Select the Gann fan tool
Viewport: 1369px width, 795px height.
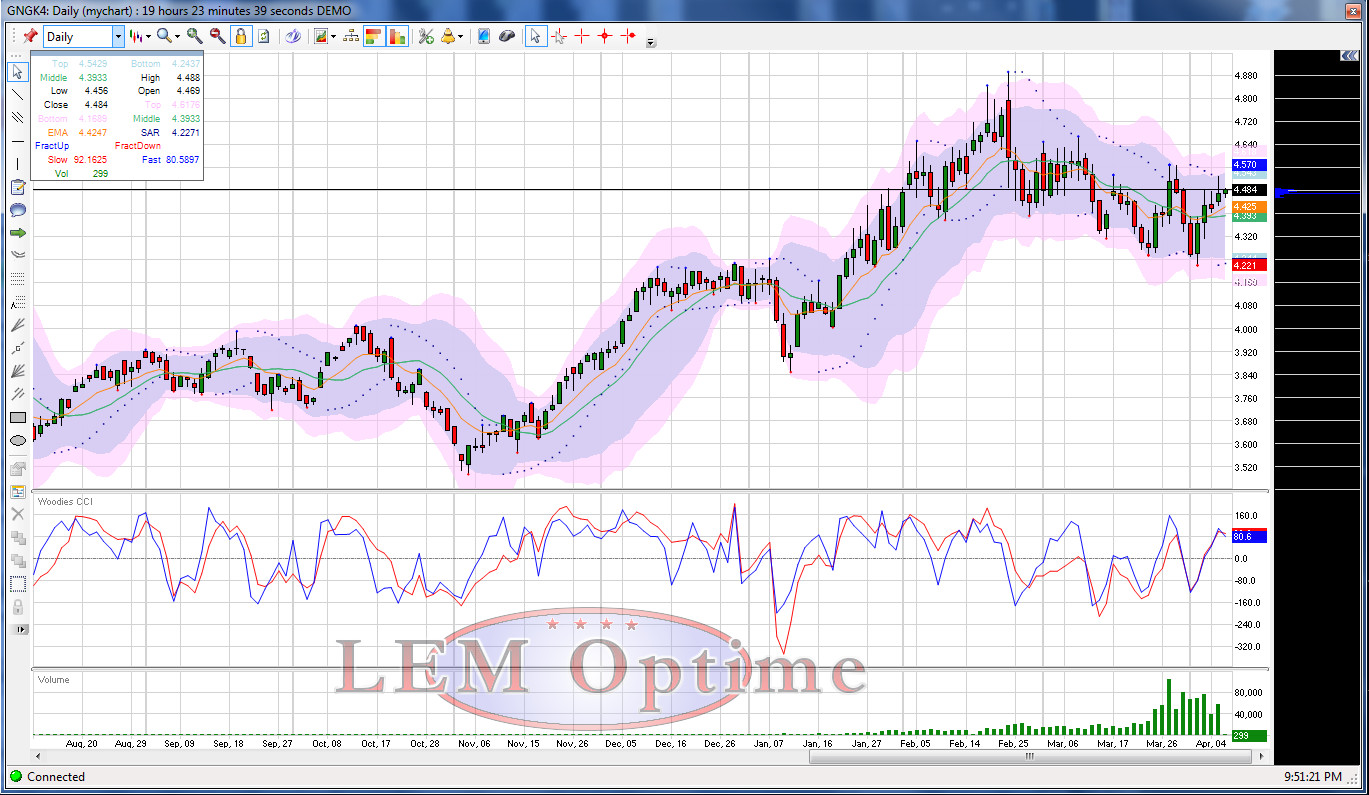point(17,371)
